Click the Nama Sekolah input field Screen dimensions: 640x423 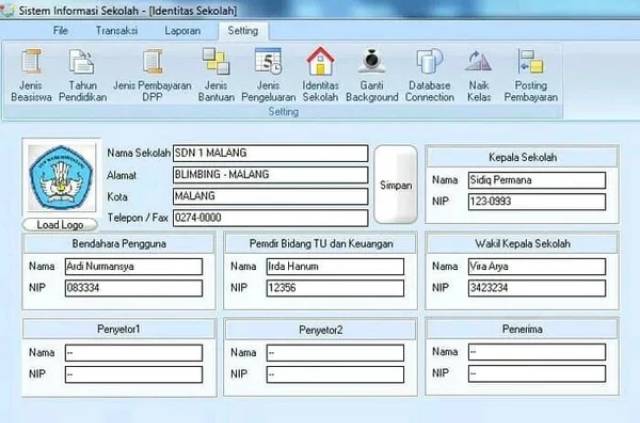[269, 153]
